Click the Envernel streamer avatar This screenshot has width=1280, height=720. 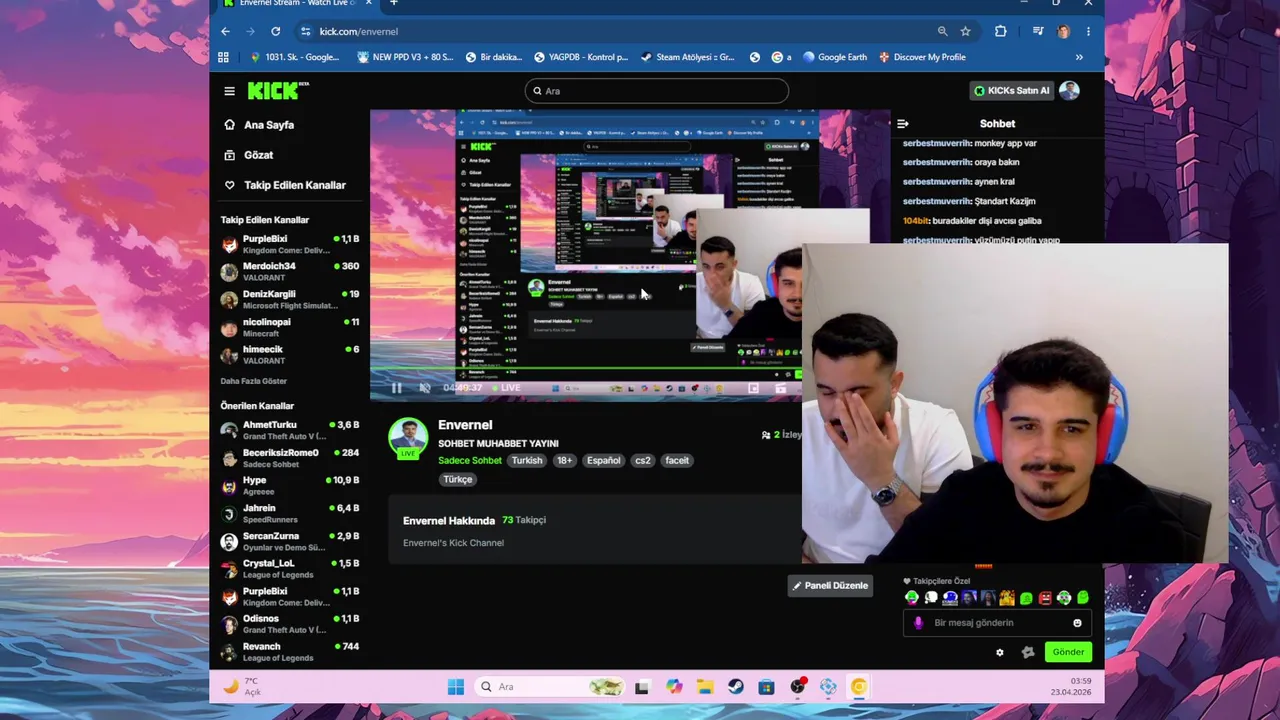point(408,438)
